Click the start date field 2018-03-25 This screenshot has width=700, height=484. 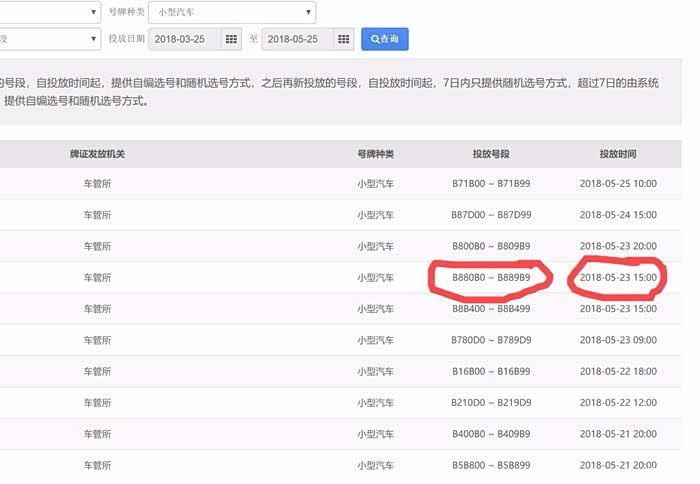click(x=184, y=39)
